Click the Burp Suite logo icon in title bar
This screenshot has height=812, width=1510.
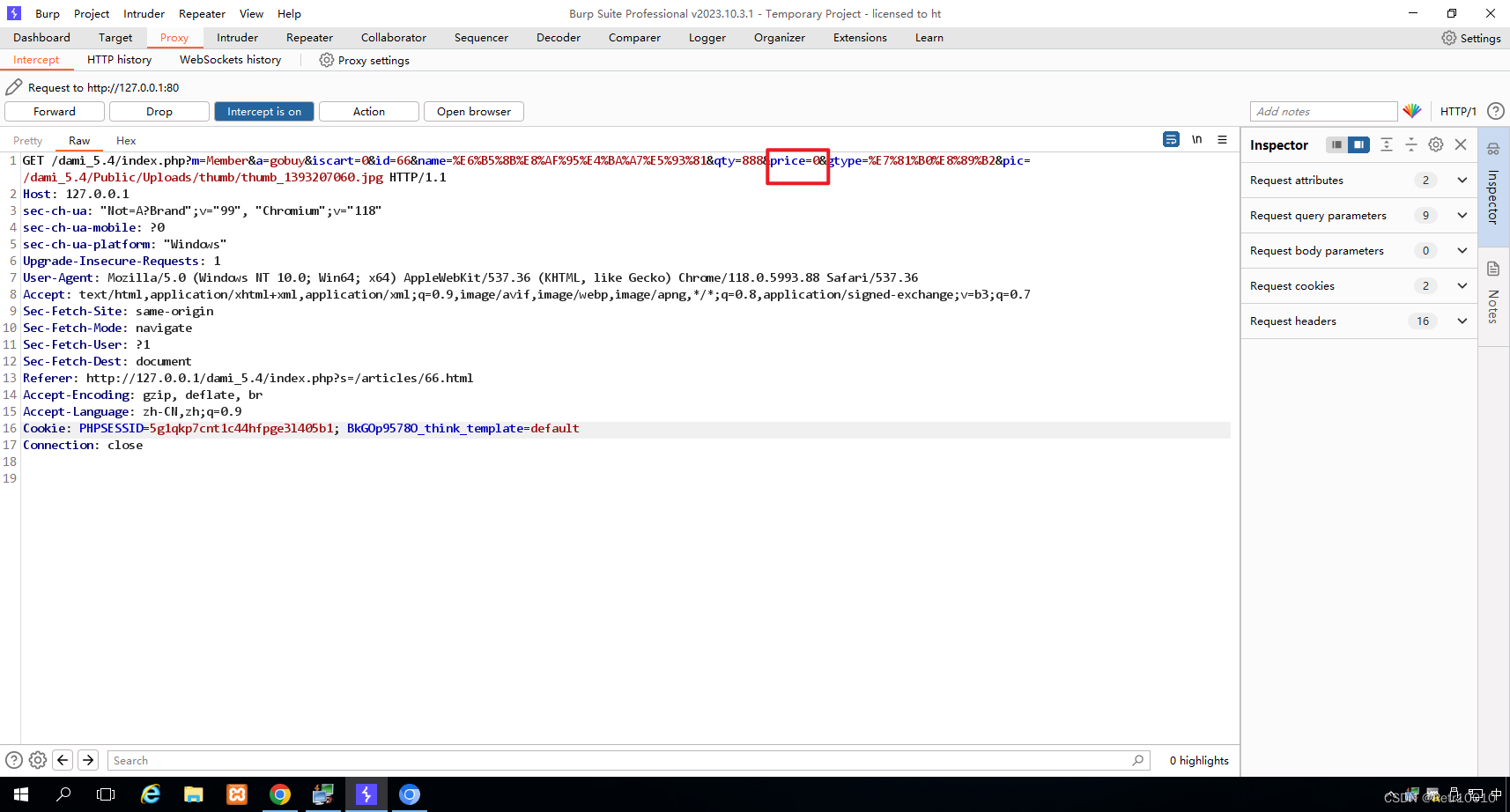tap(14, 13)
